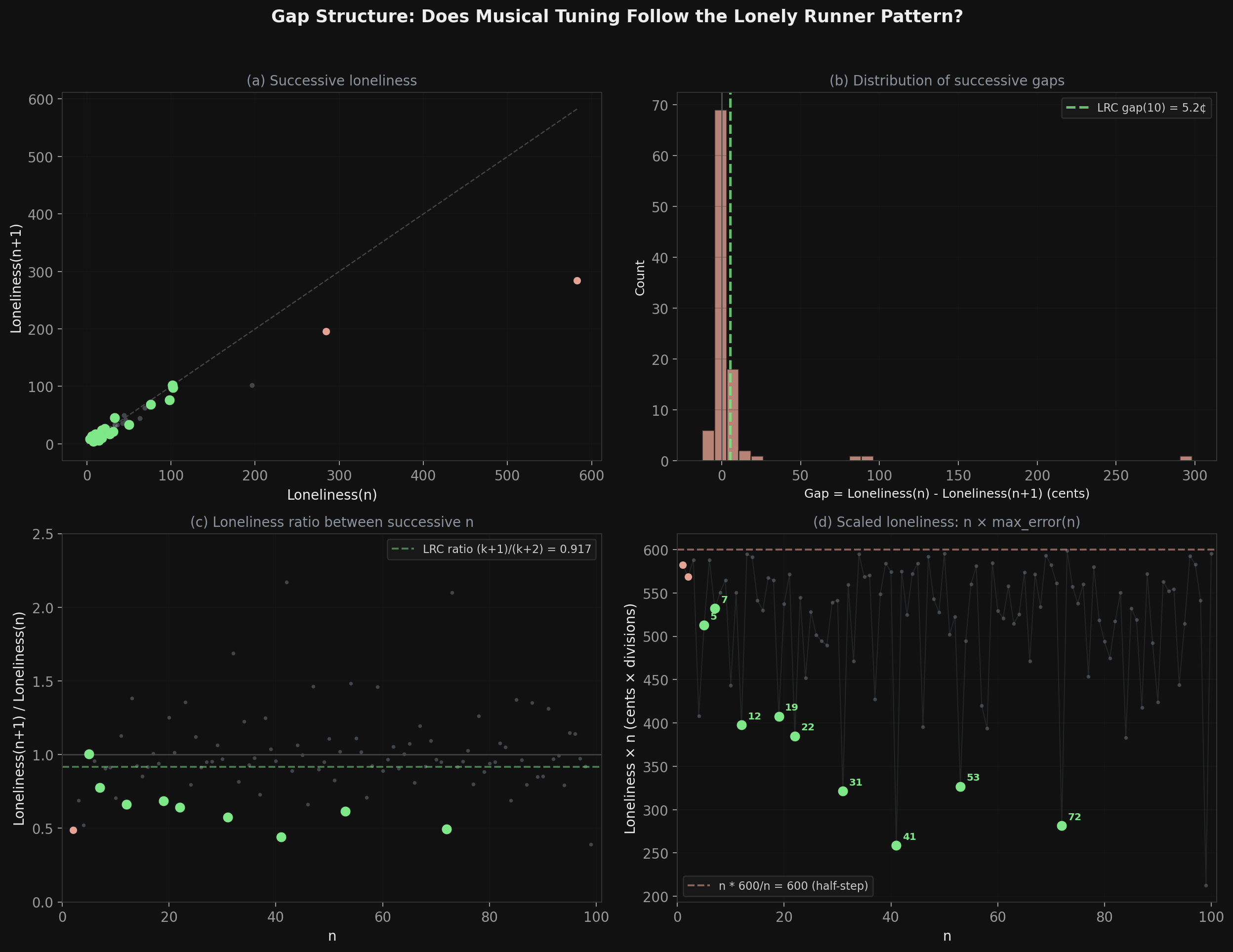Click the salmon point at n=2 in panel c
Viewport: 1233px width, 952px height.
74,830
